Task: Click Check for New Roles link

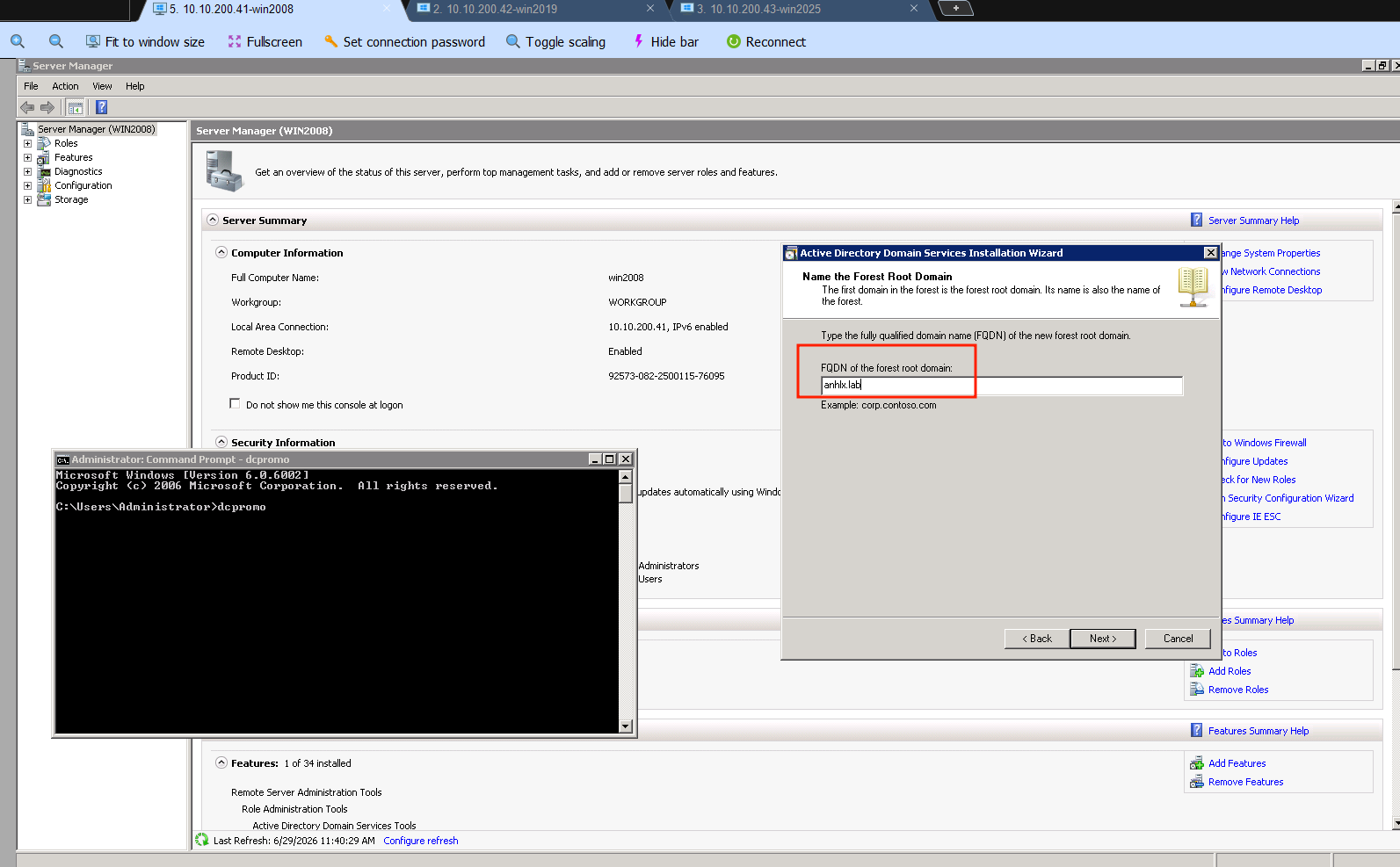Action: (1259, 480)
